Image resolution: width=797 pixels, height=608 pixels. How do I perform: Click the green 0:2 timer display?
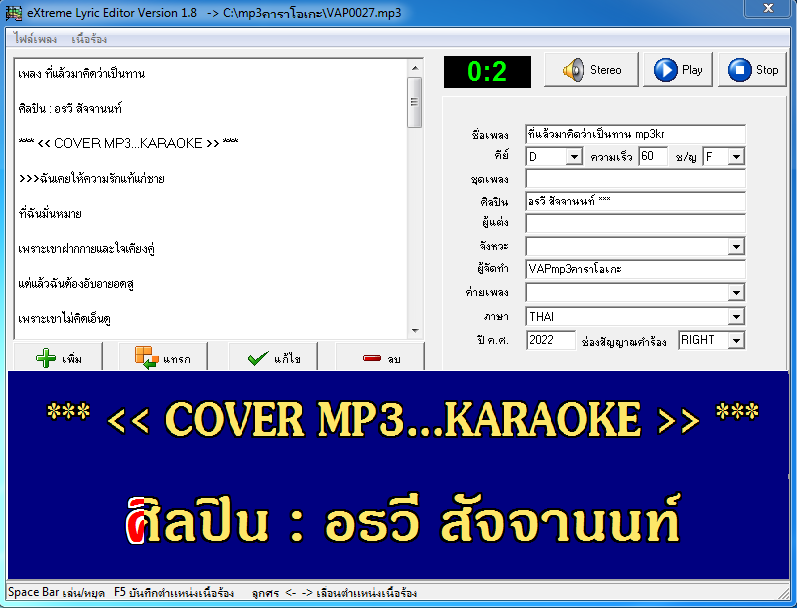click(487, 72)
